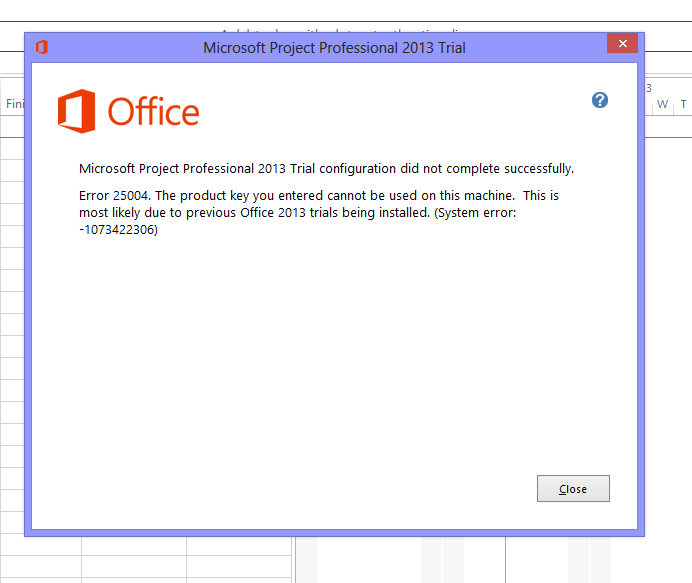Screen dimensions: 692x583
Task: Click the Close button in the dialog
Action: [573, 489]
